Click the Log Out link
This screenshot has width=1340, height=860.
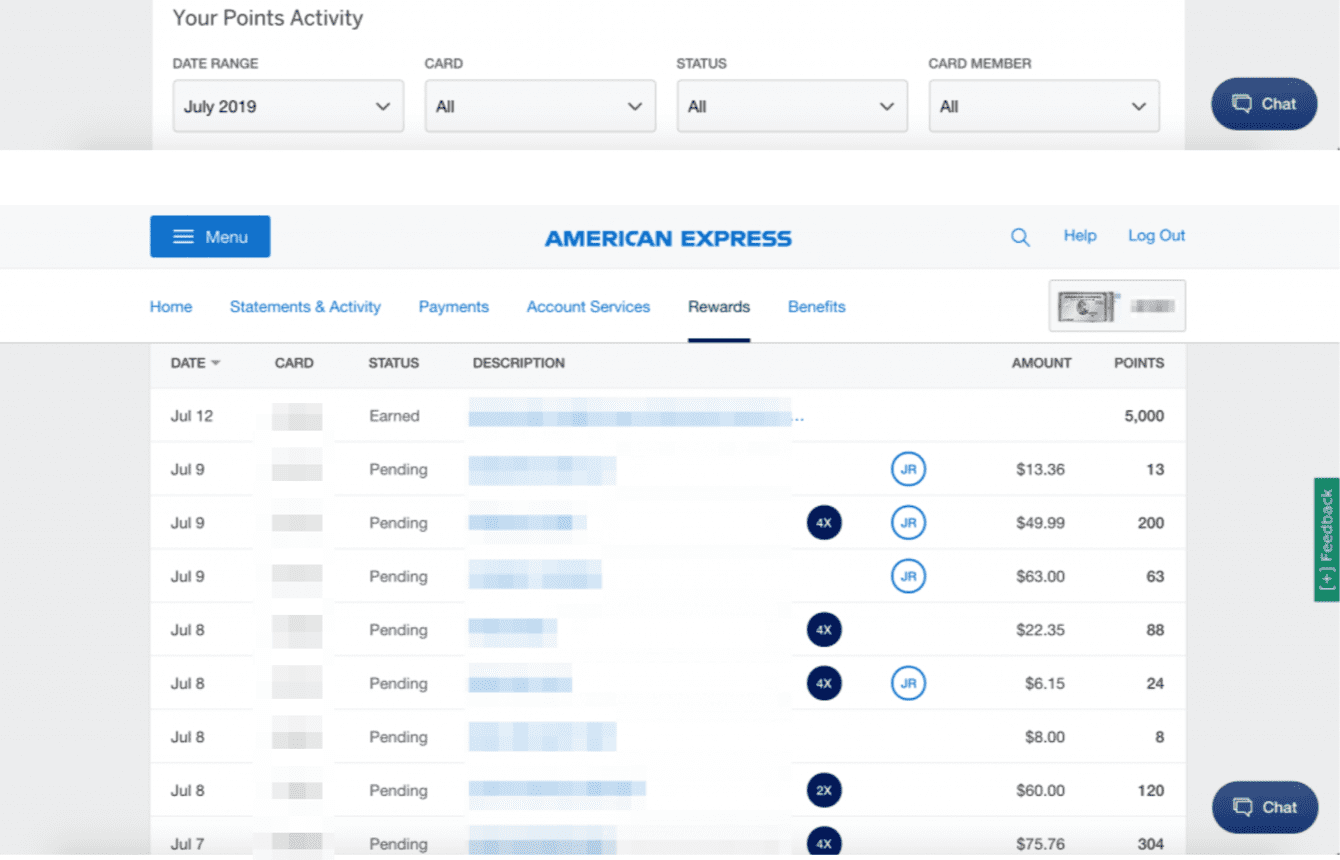1157,236
